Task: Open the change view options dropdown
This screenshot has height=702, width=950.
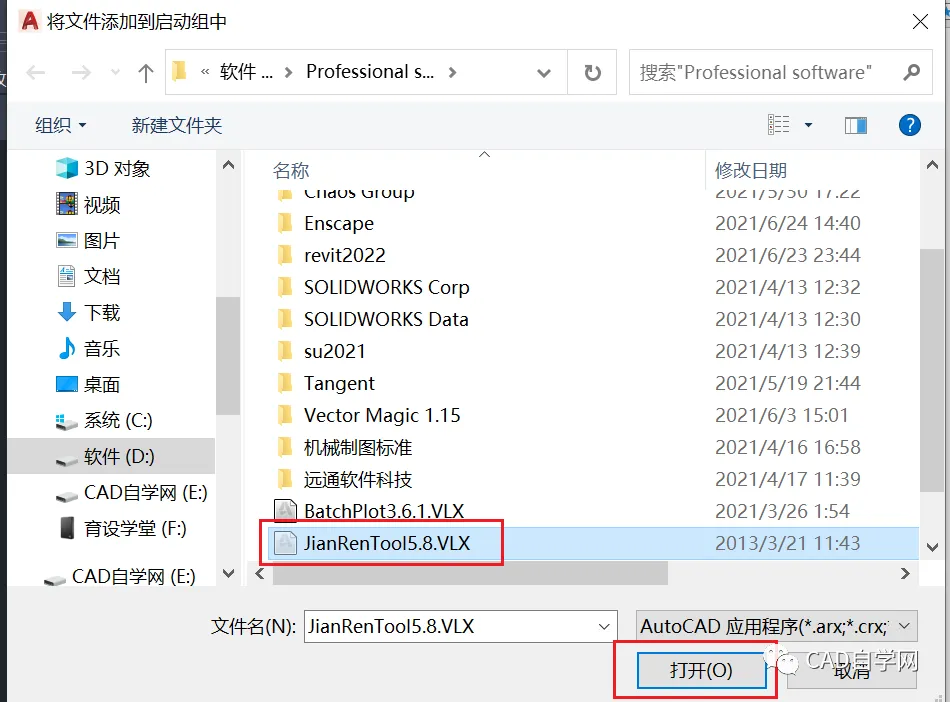Action: (808, 125)
